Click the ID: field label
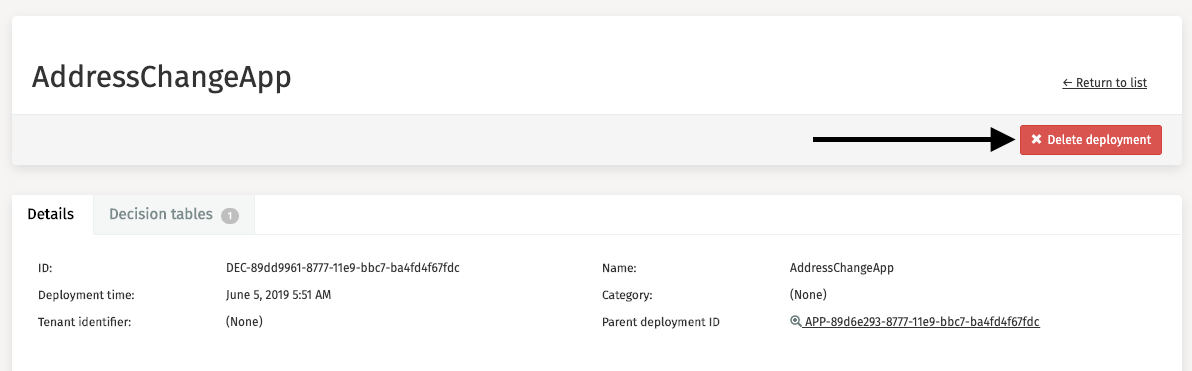1192x371 pixels. 44,268
